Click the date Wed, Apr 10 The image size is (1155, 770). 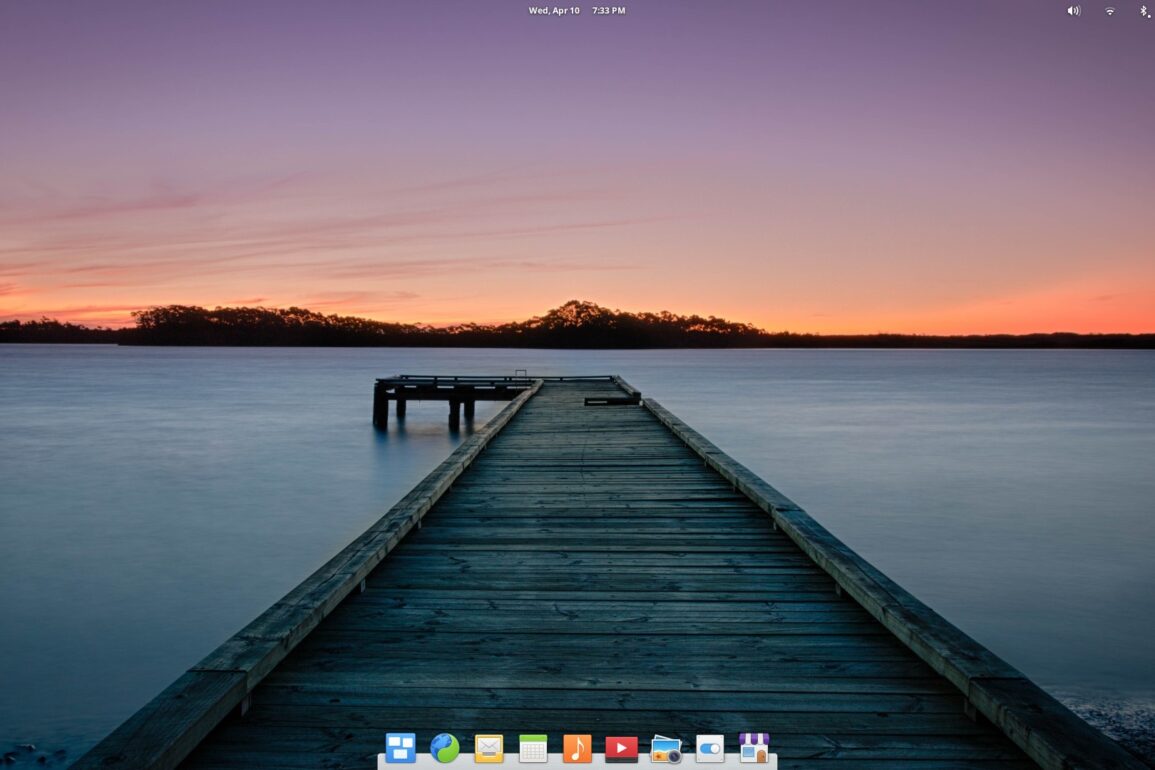[x=554, y=11]
